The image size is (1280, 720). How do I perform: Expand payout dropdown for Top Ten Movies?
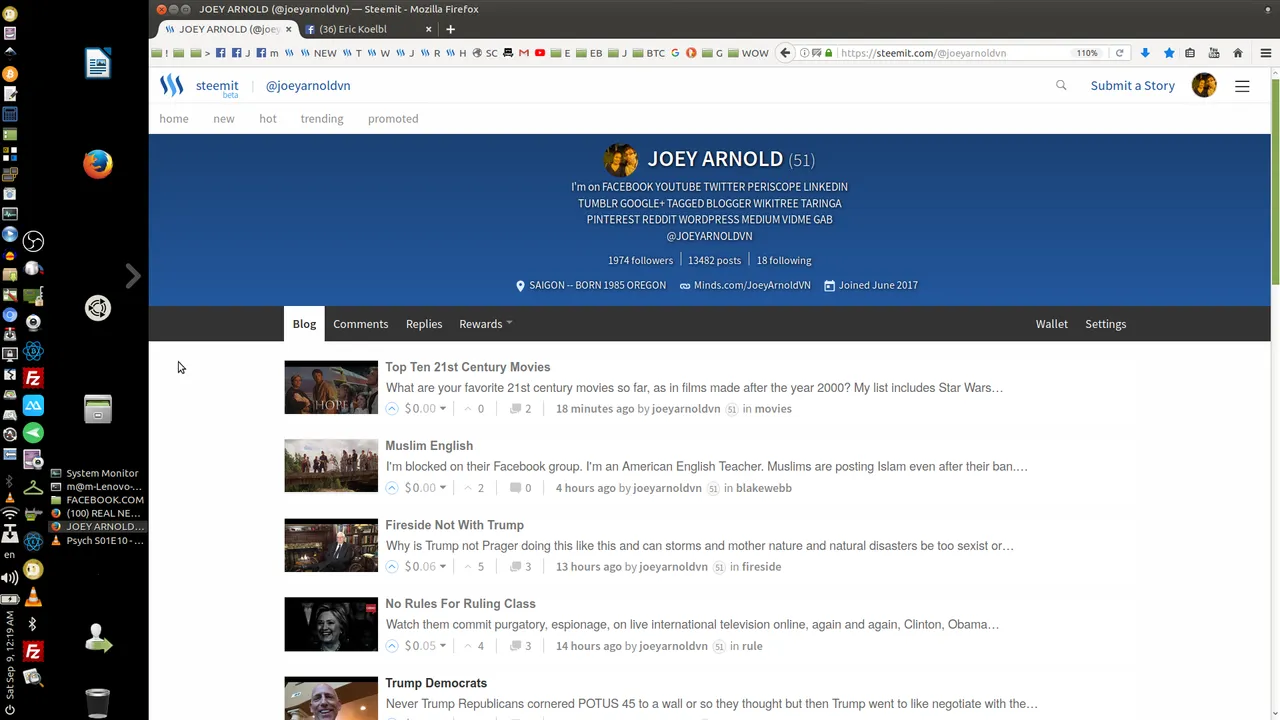coord(443,408)
